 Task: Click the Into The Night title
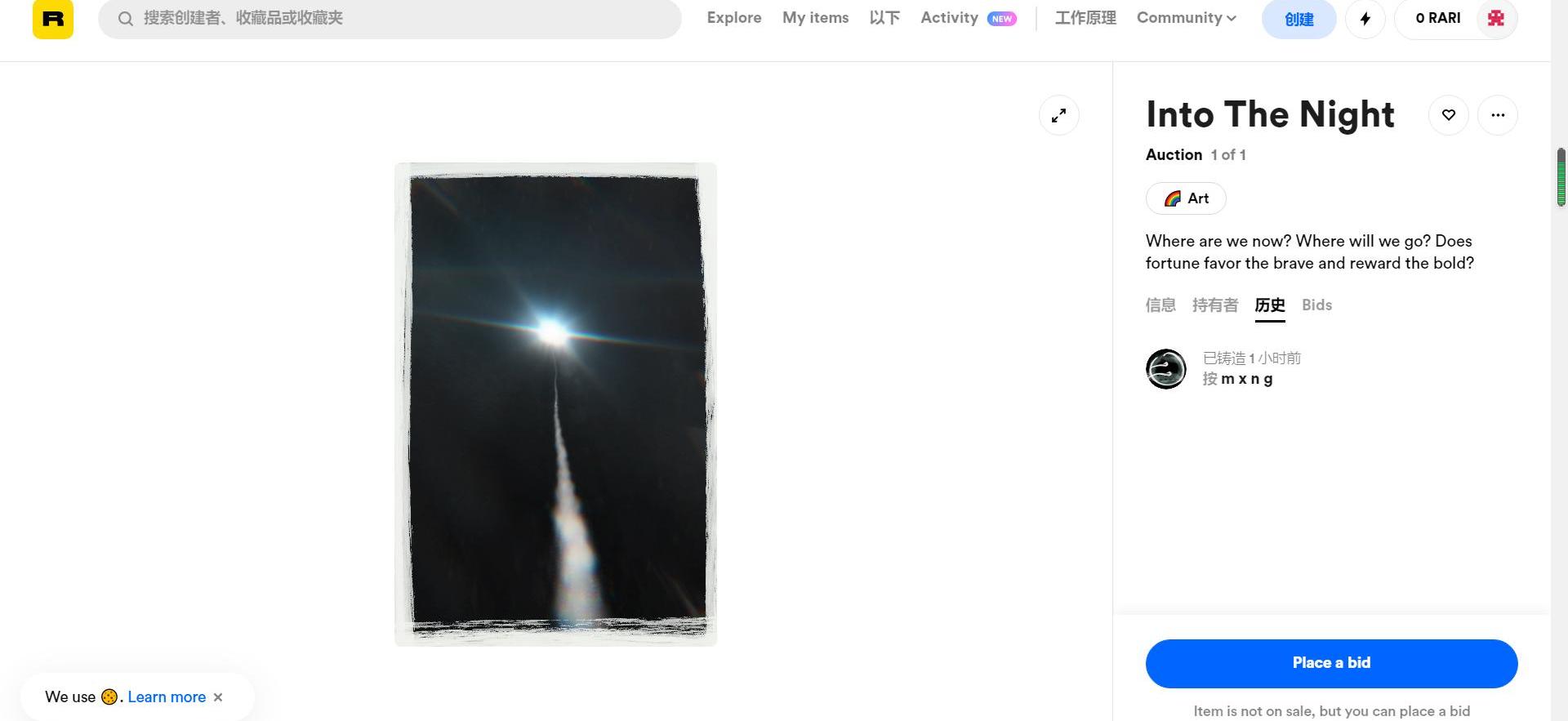point(1270,114)
